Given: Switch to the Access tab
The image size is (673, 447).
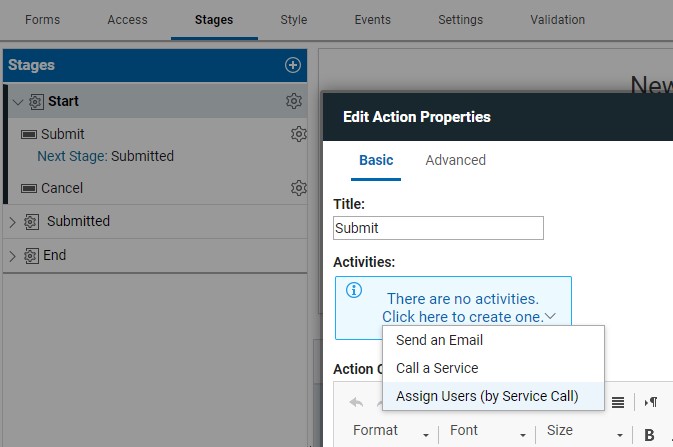Looking at the screenshot, I should (x=127, y=20).
